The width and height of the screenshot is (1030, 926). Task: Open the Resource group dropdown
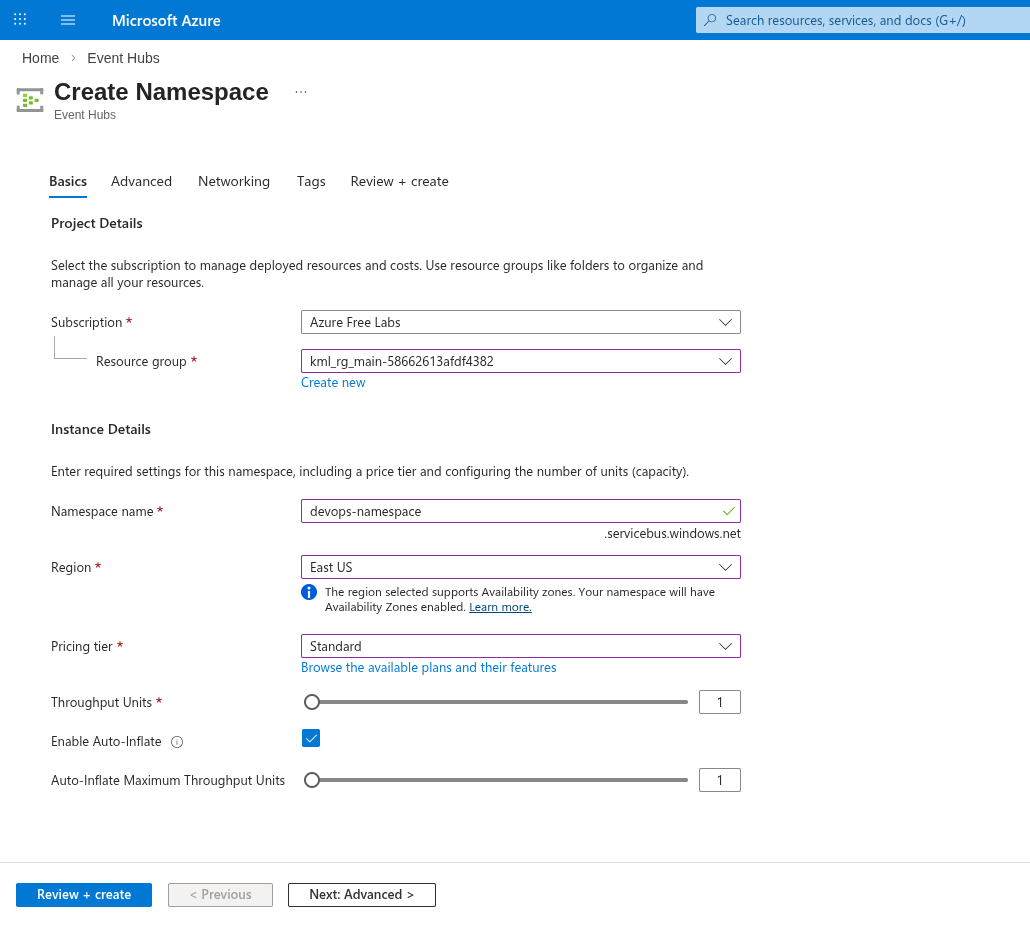pos(520,361)
